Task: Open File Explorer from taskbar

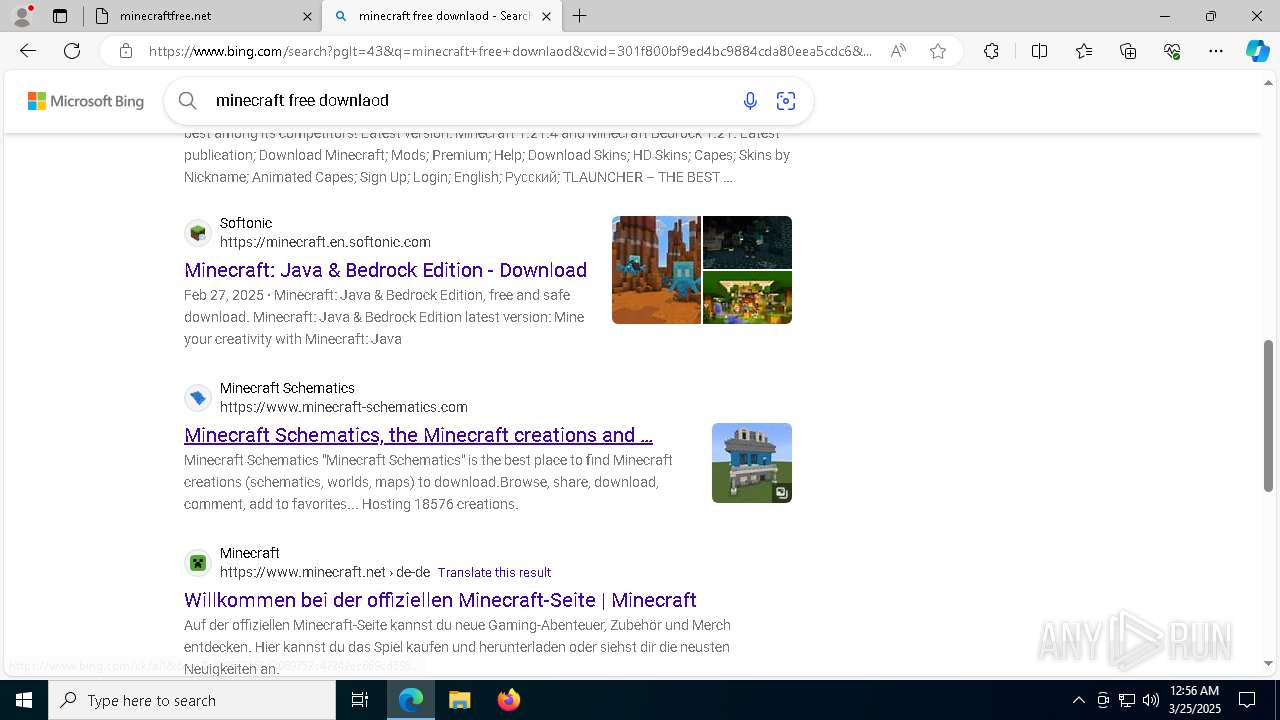Action: (459, 700)
